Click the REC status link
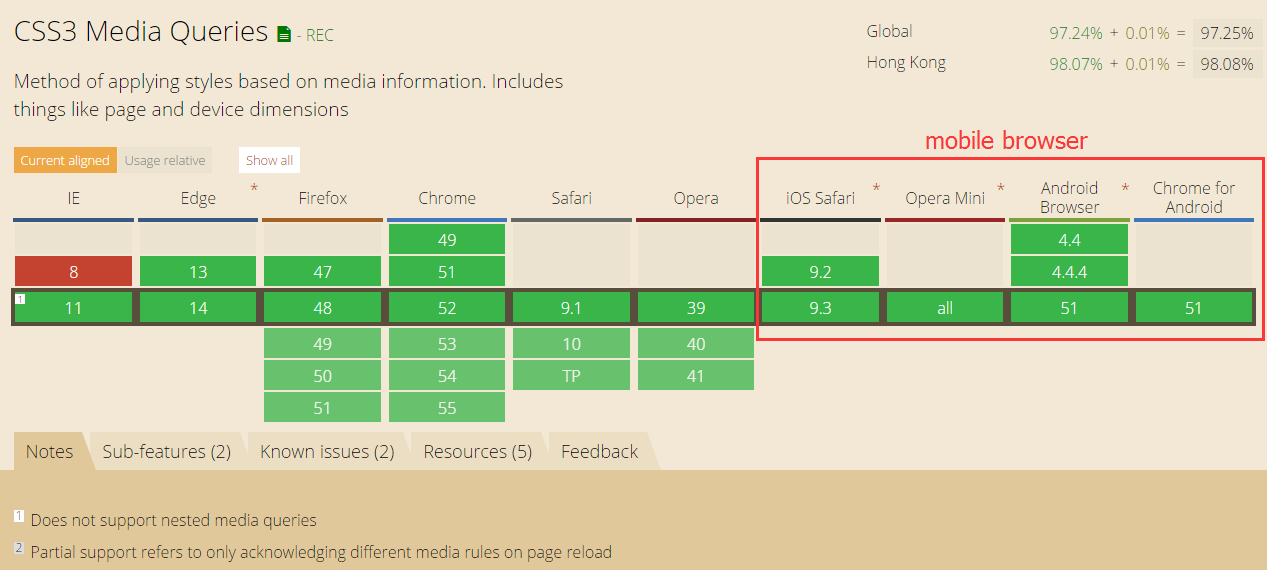The width and height of the screenshot is (1267, 570). [x=319, y=36]
